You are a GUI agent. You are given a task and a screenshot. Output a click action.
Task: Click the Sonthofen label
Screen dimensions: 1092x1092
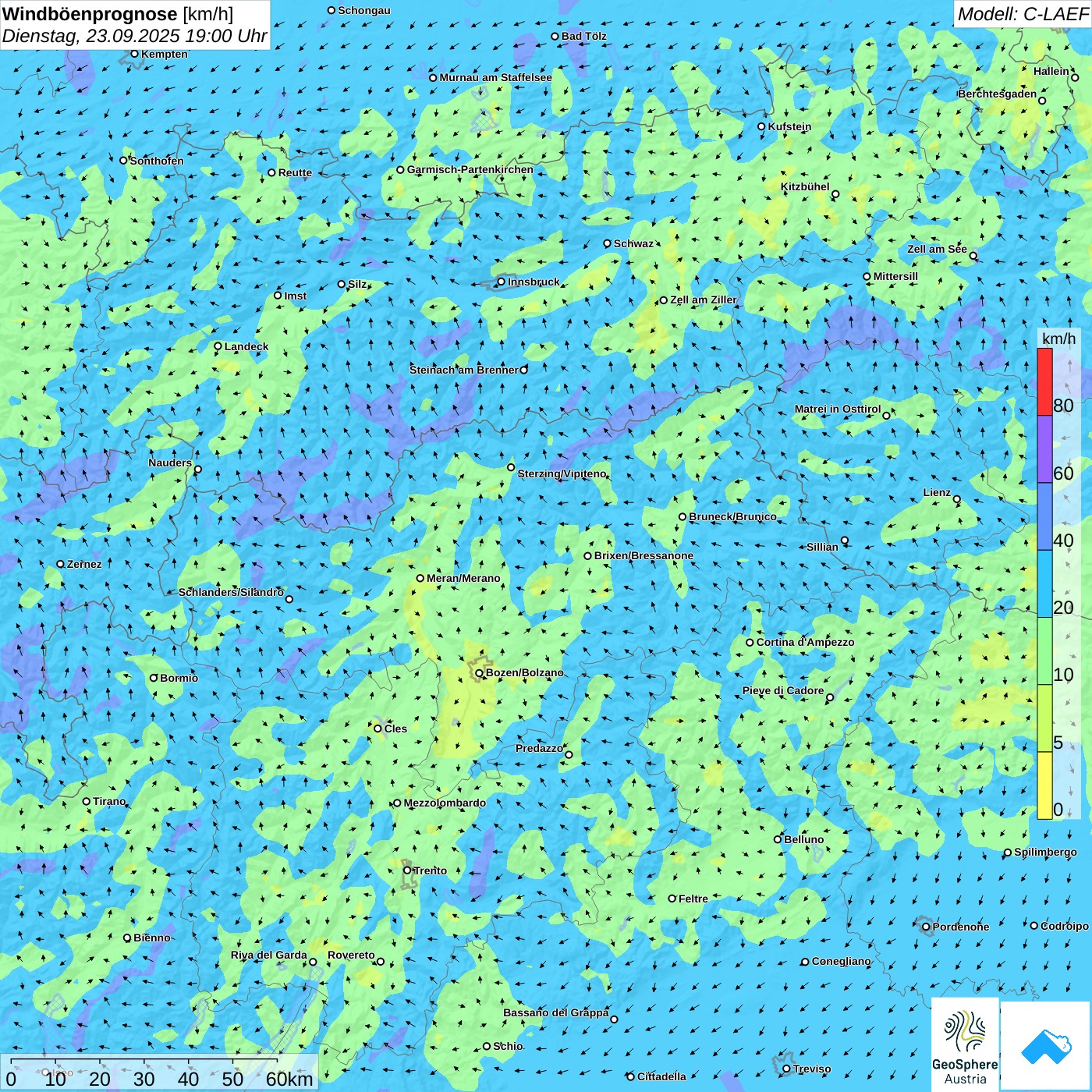[x=157, y=161]
